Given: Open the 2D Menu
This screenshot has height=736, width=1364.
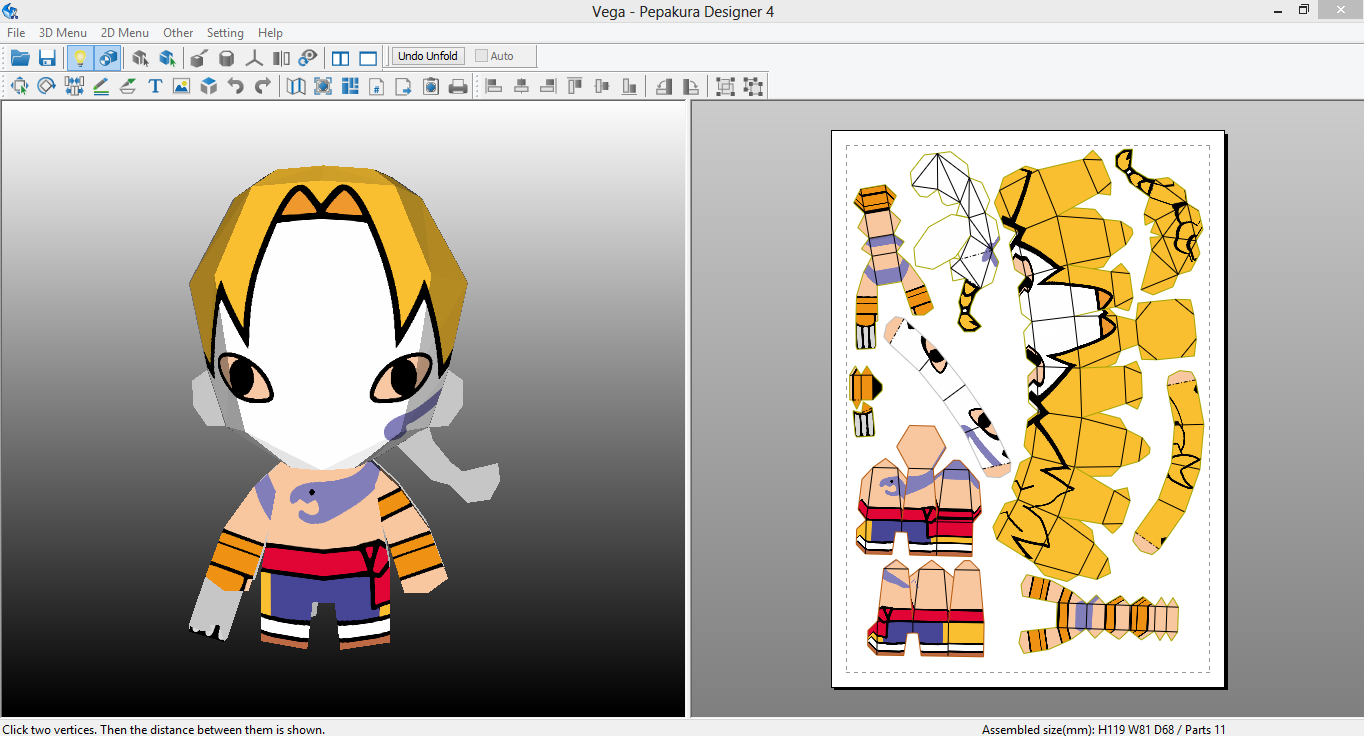Looking at the screenshot, I should point(125,33).
